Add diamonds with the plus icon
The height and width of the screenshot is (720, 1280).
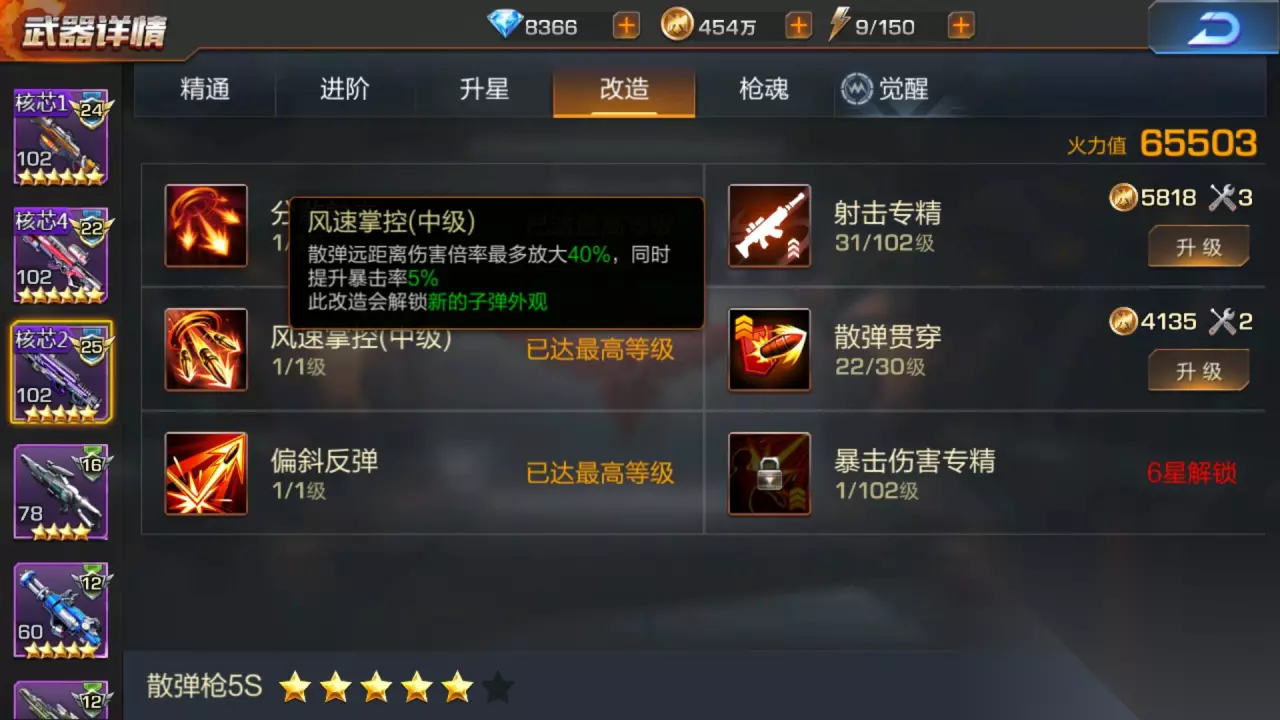point(626,26)
